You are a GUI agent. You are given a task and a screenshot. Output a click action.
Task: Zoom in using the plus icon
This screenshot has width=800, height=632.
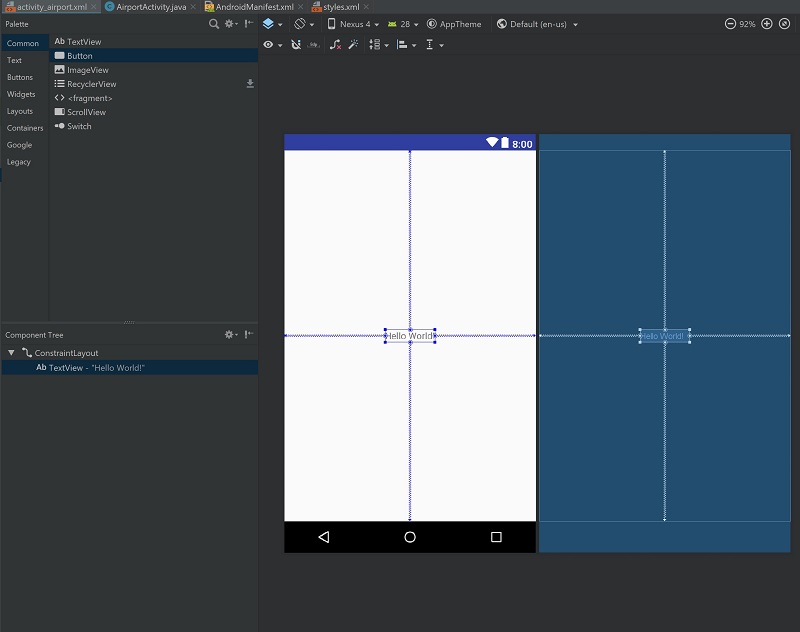point(767,24)
